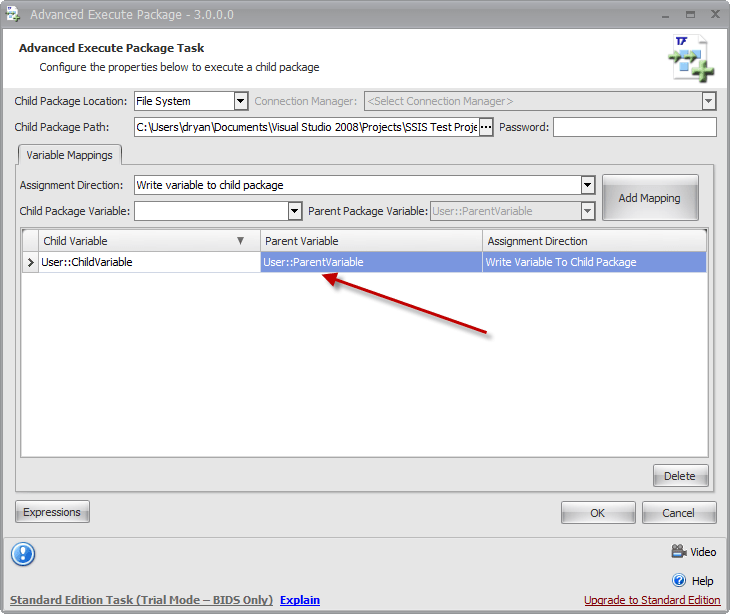Click Upgrade to Standard Edition link
The image size is (730, 614).
[652, 600]
